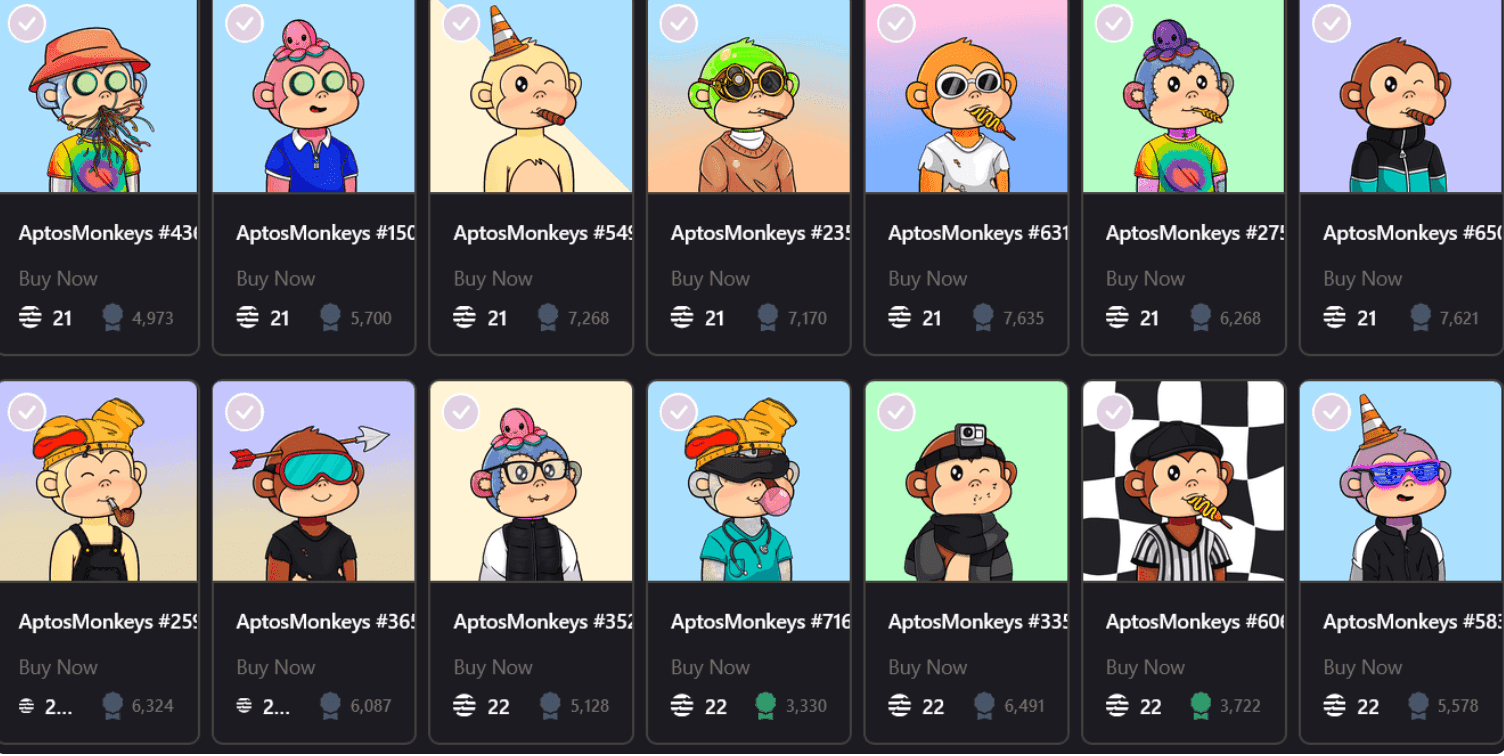Open the orange bucket-hat monkey thumbnail
Screen dimensions: 1504x756
pos(99,96)
